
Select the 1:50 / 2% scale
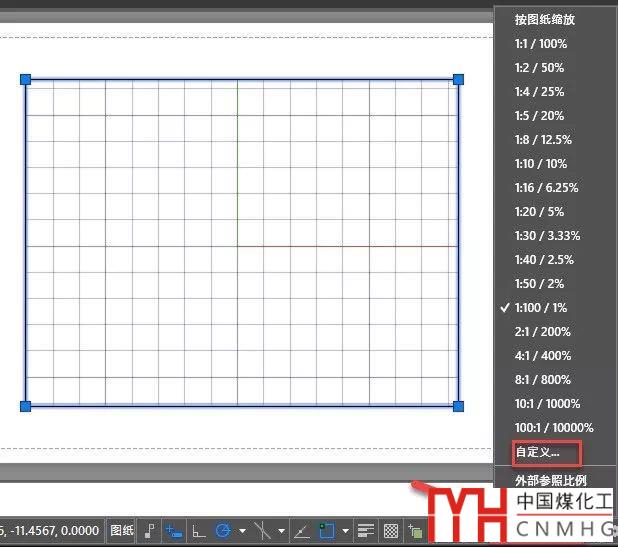540,284
